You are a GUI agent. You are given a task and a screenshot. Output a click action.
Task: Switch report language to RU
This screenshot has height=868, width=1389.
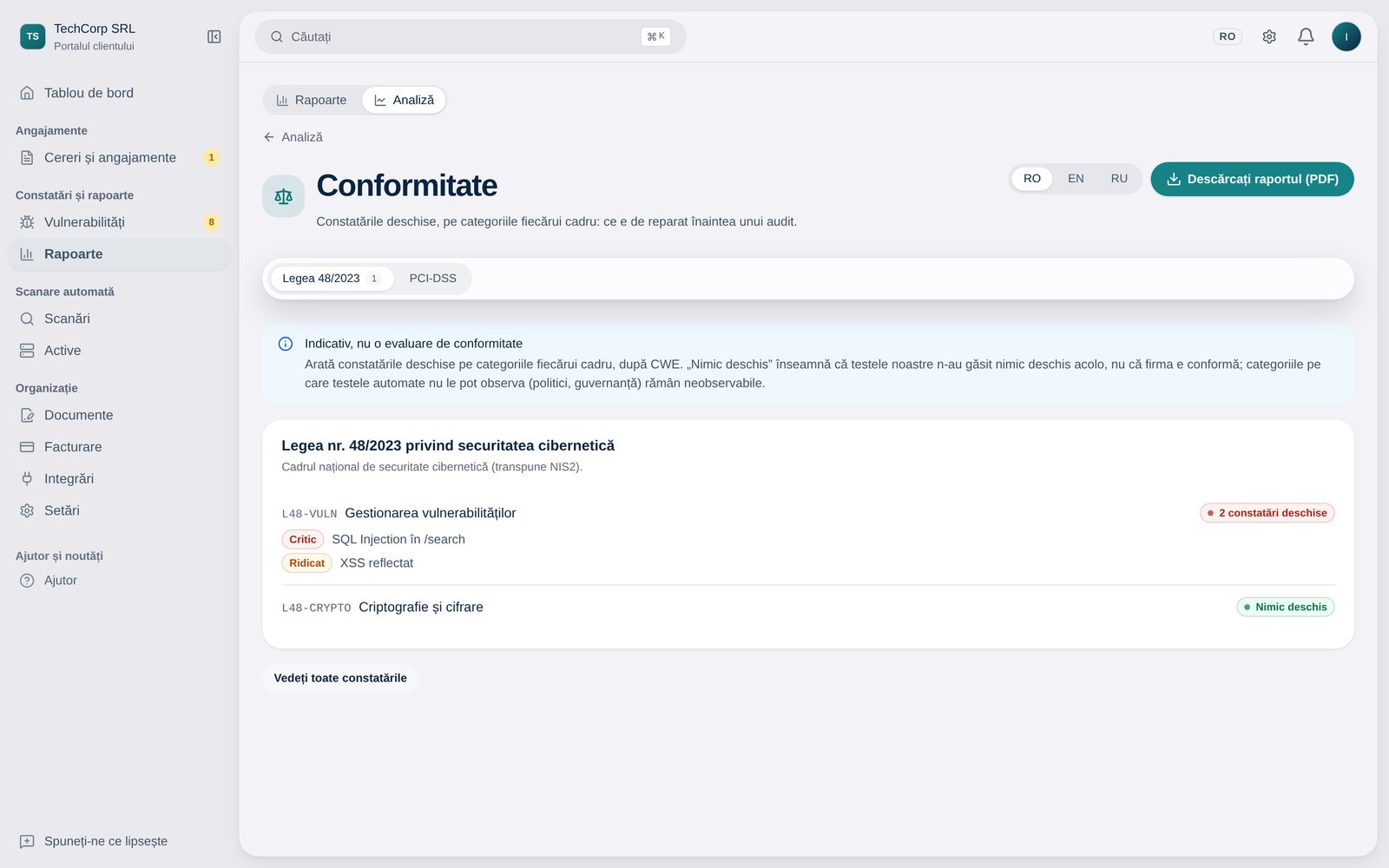pos(1119,179)
